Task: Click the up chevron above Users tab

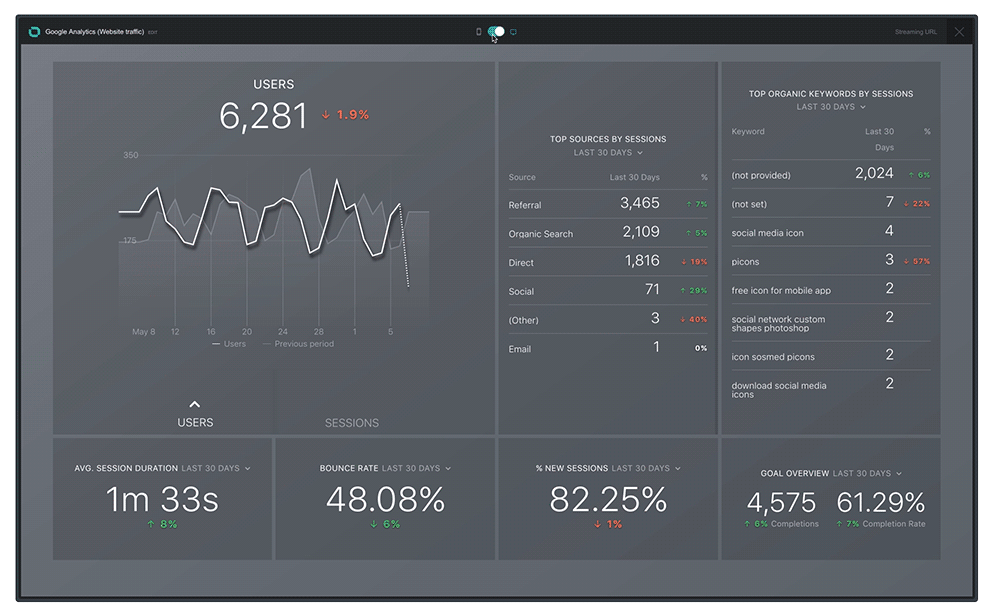Action: (195, 405)
